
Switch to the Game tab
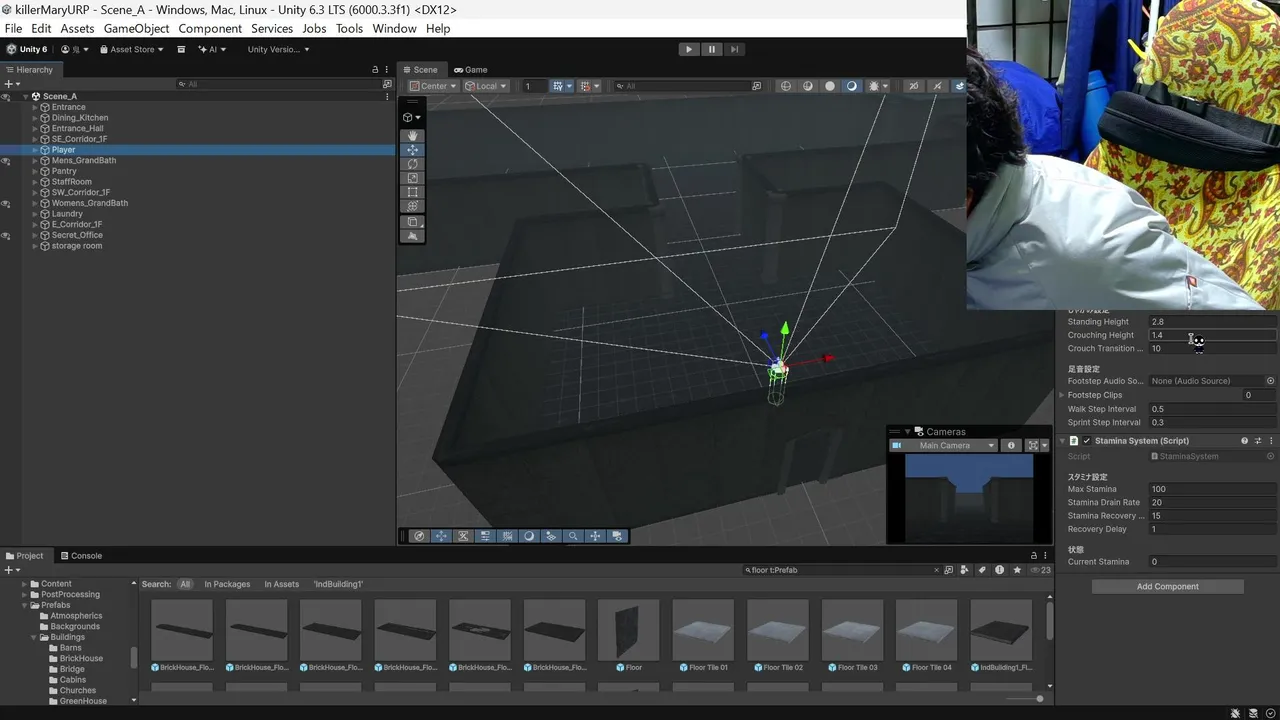[x=471, y=70]
